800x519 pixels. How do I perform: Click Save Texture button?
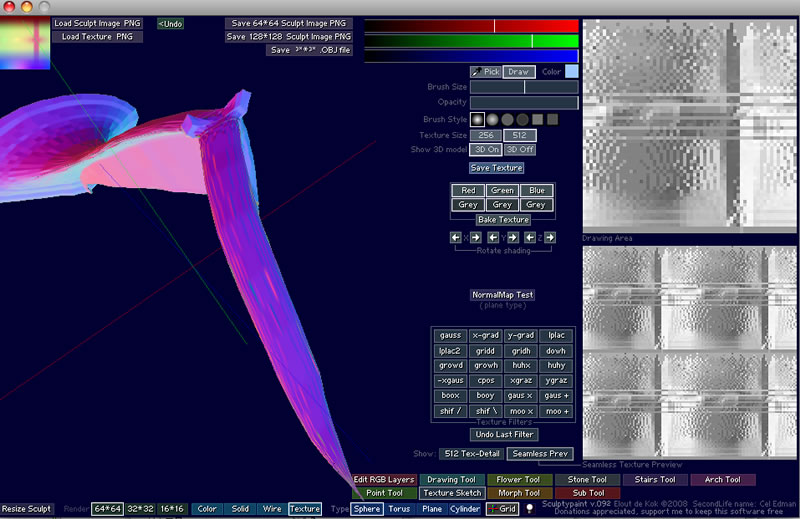click(496, 168)
